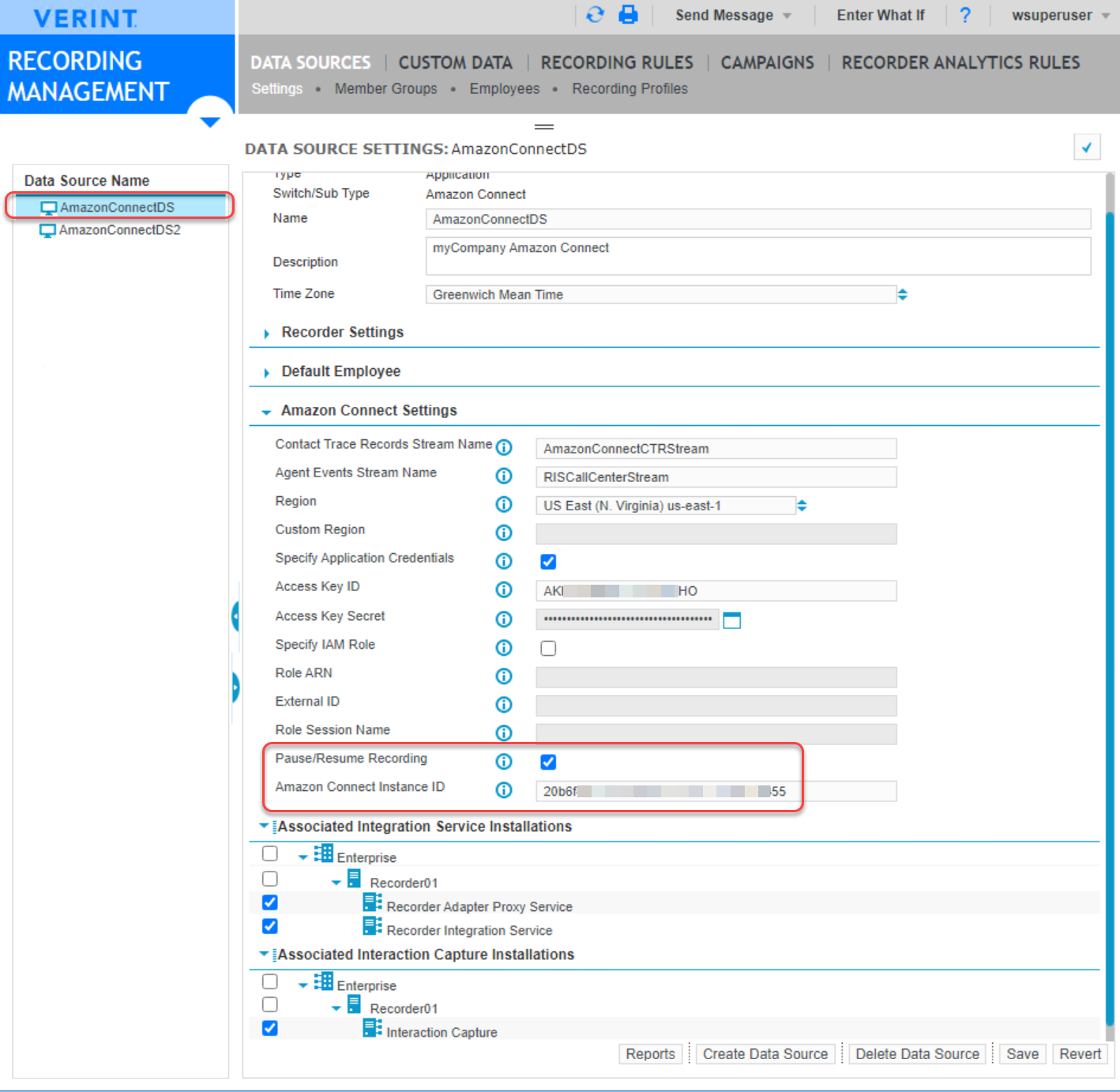Show info icon for Pause/Resume Recording
Screen dimensions: 1120x1092
pyautogui.click(x=504, y=761)
